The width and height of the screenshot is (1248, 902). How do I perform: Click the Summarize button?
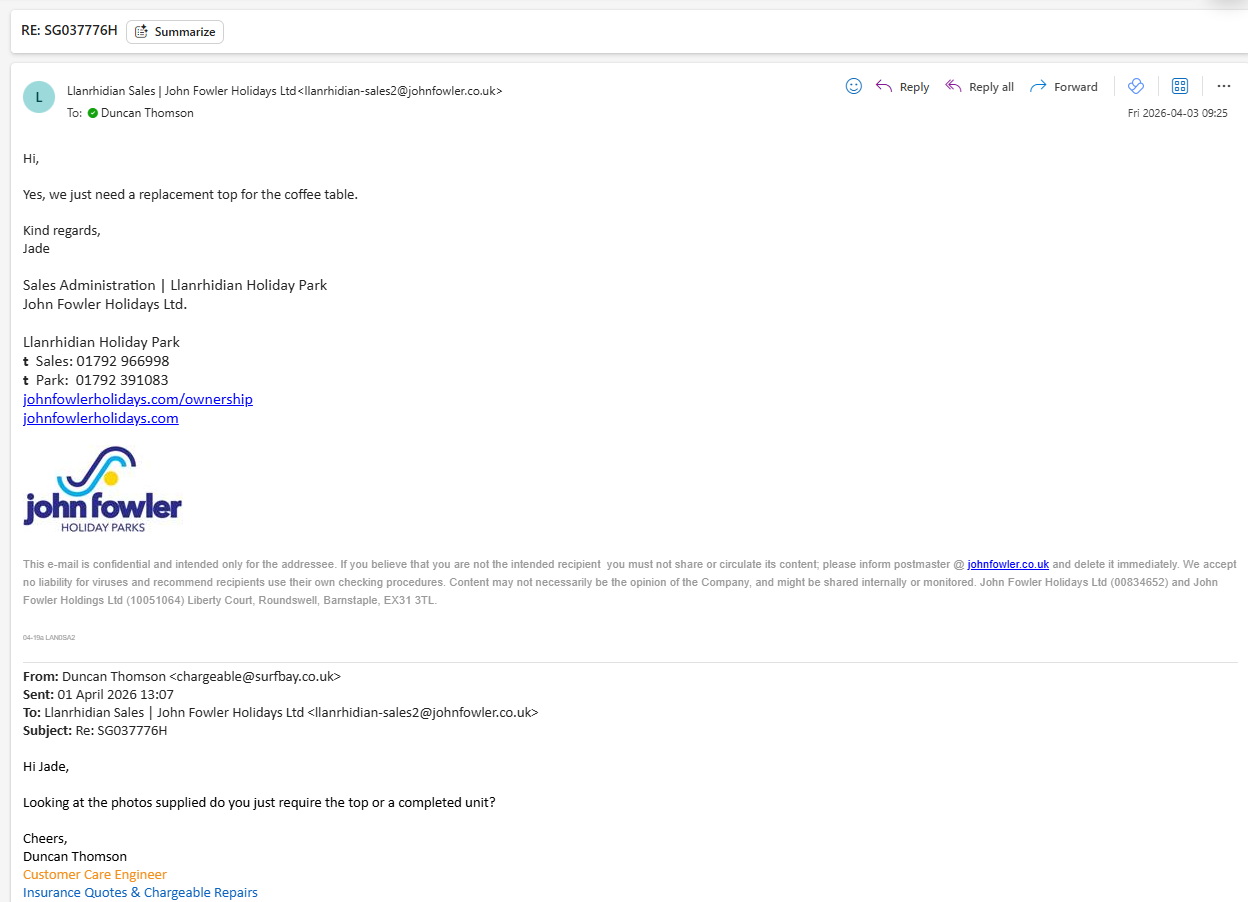point(175,32)
